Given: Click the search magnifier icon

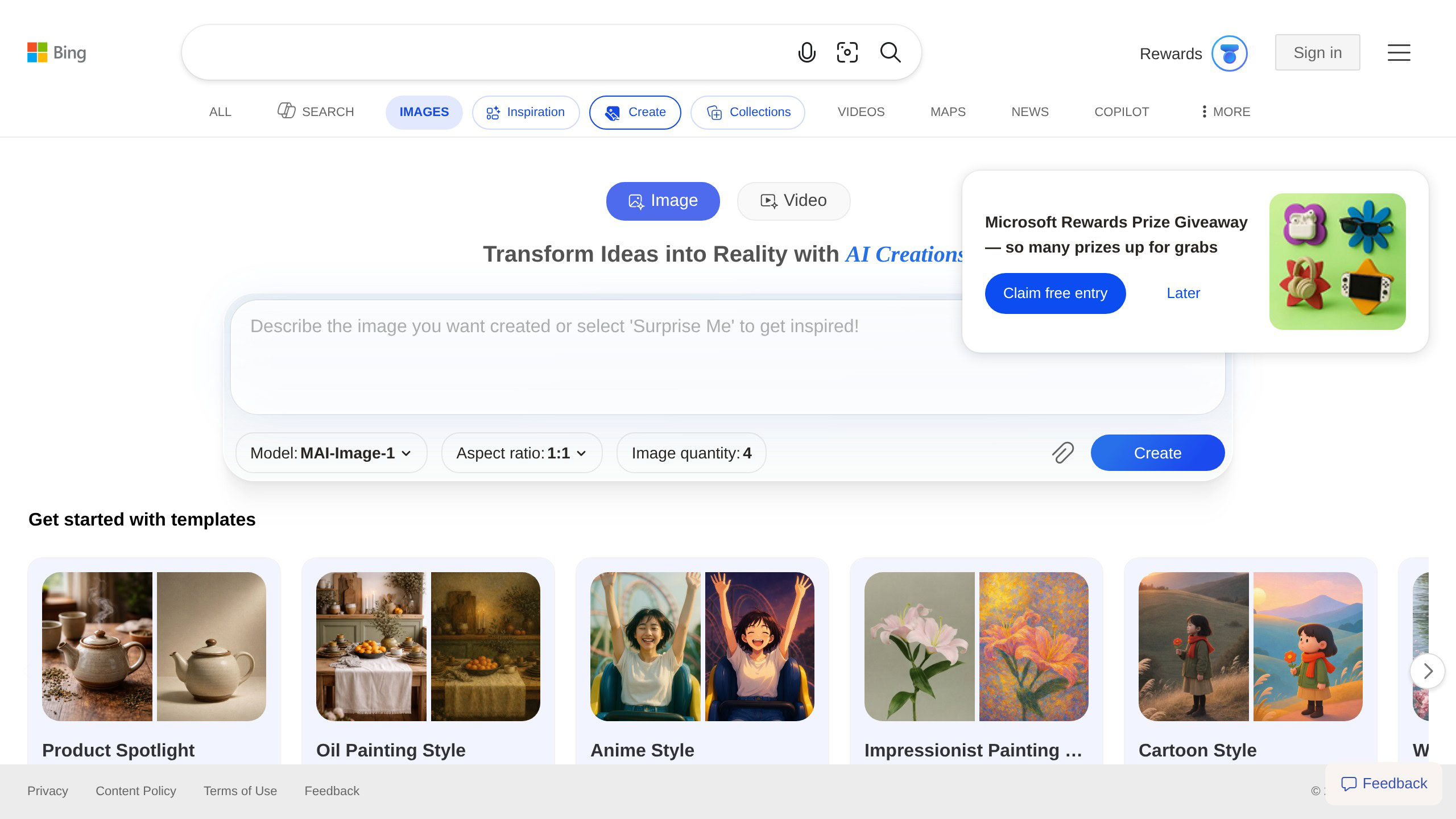Looking at the screenshot, I should tap(890, 52).
